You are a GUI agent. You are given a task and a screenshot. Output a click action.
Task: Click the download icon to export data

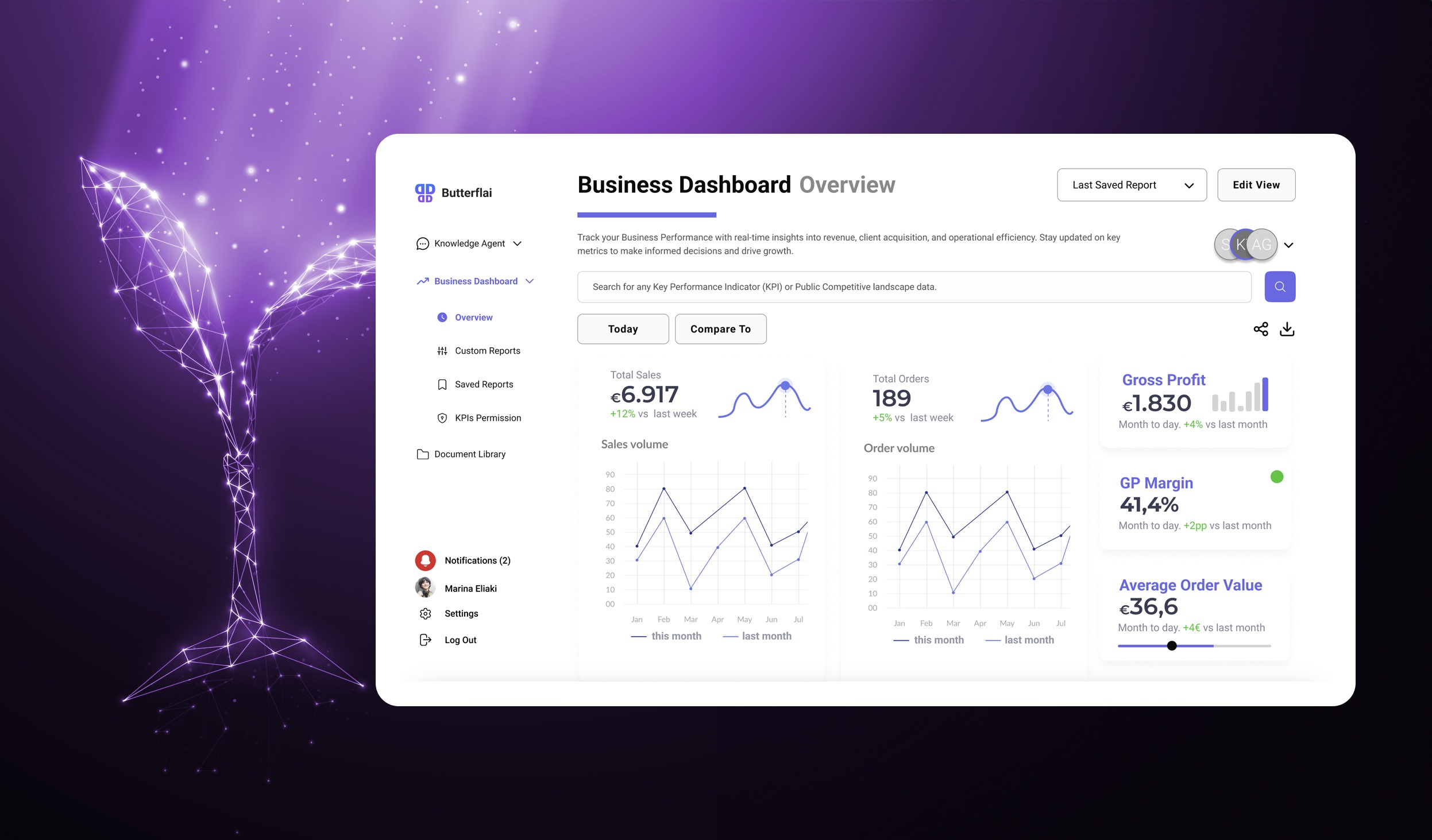[x=1288, y=328]
